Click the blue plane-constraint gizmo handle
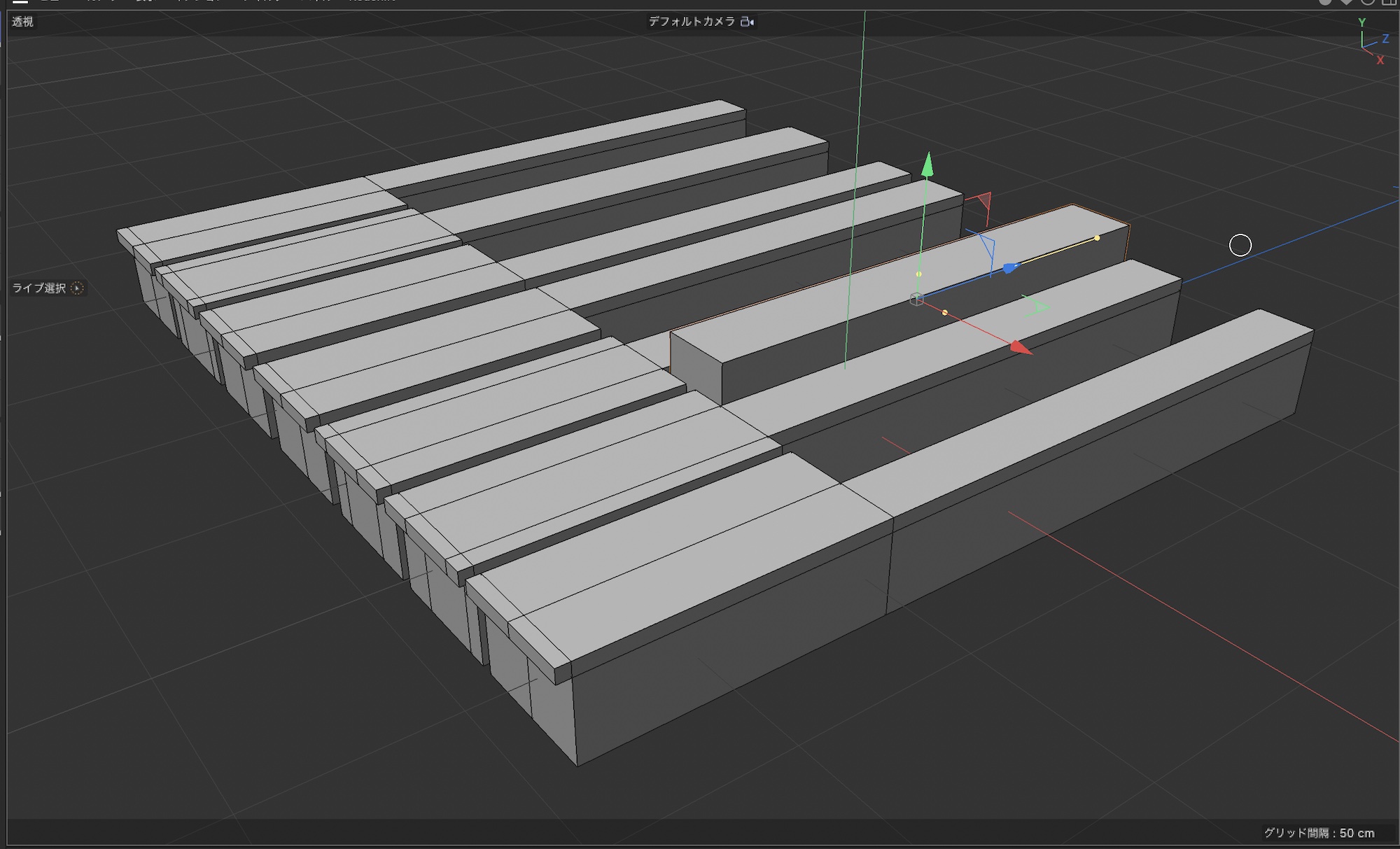This screenshot has height=849, width=1400. (x=988, y=248)
